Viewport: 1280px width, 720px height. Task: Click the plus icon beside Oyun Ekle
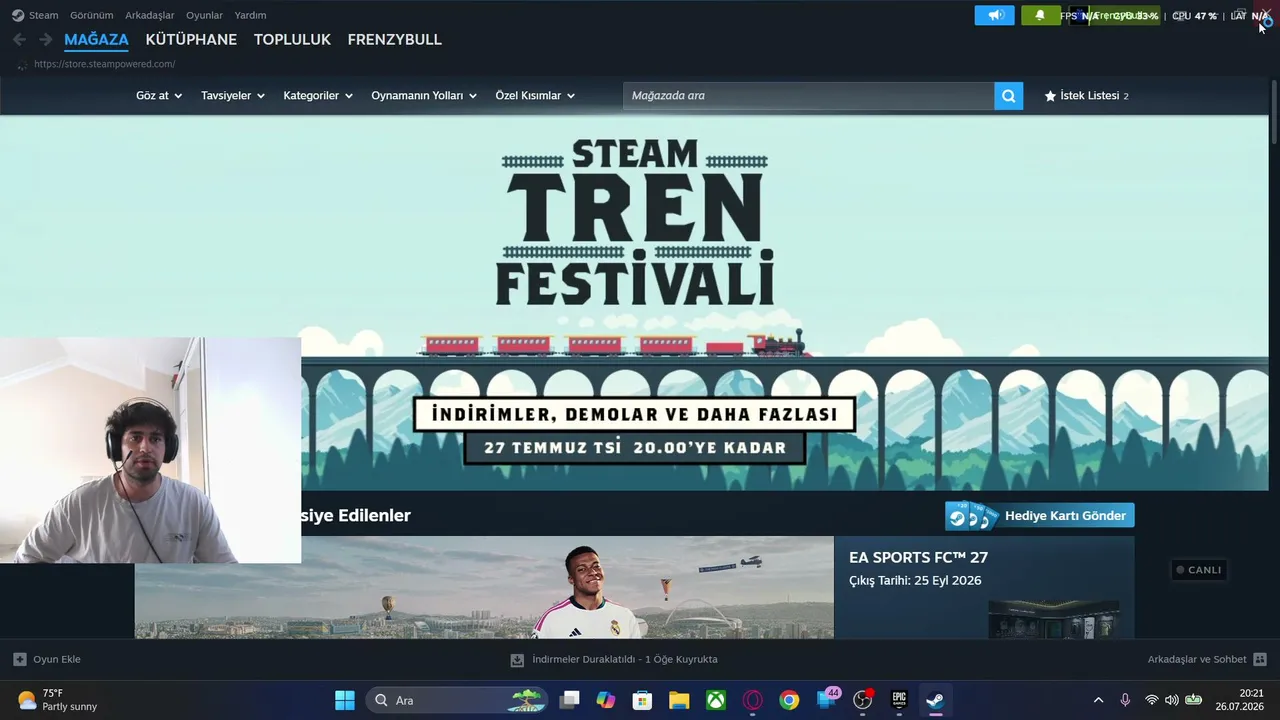(x=20, y=659)
